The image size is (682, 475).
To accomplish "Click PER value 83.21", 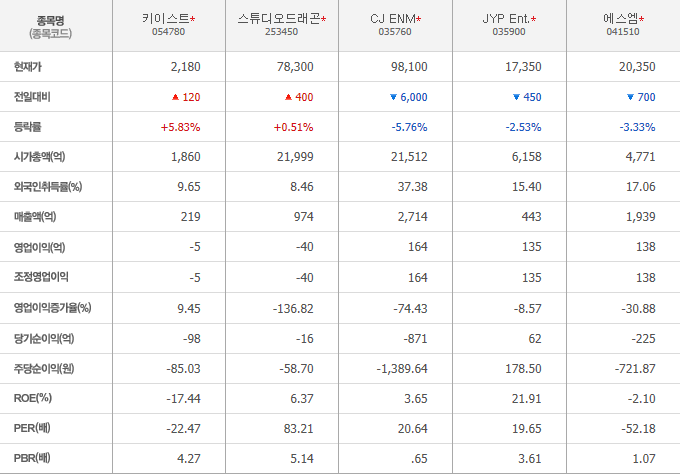I will pyautogui.click(x=298, y=428).
